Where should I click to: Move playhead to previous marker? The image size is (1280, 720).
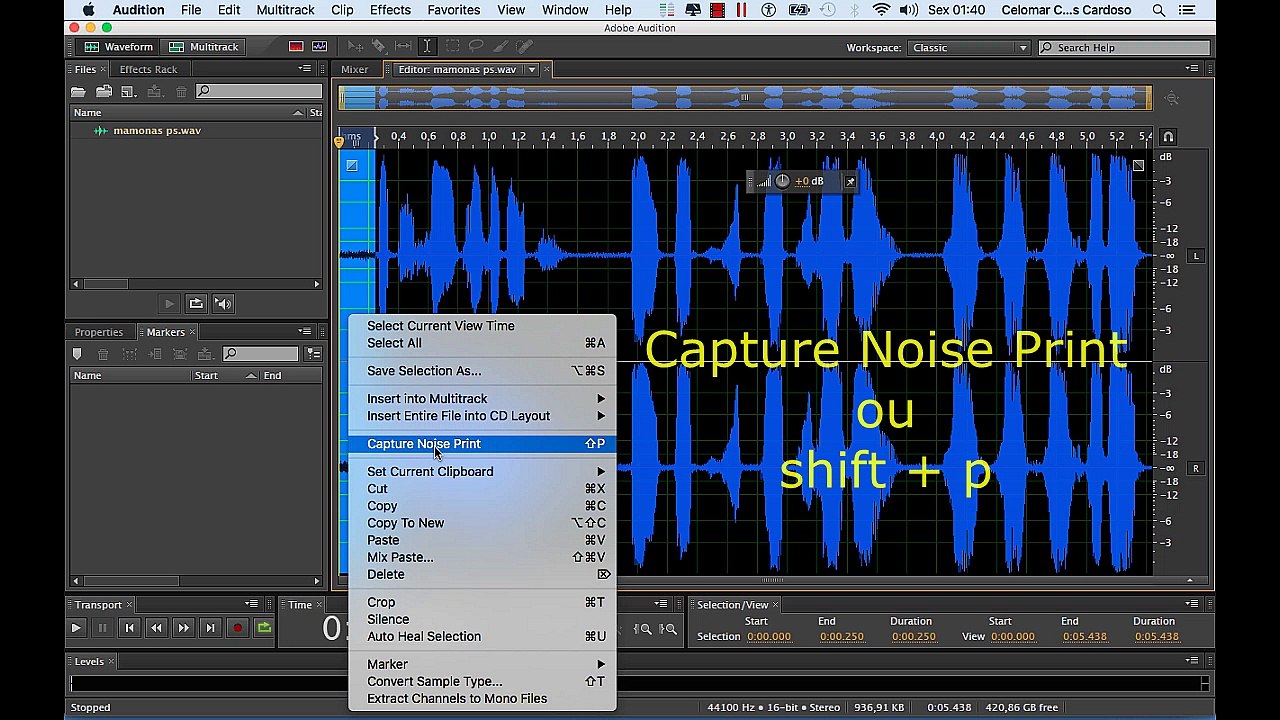click(x=129, y=628)
